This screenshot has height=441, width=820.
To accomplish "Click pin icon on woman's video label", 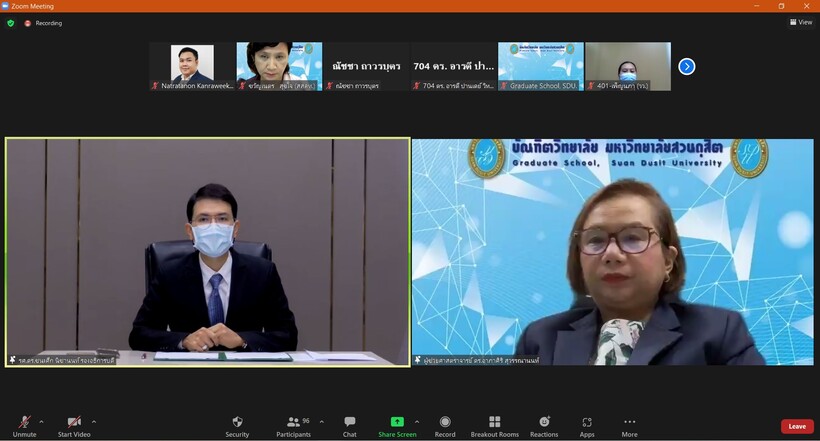I will pyautogui.click(x=418, y=360).
